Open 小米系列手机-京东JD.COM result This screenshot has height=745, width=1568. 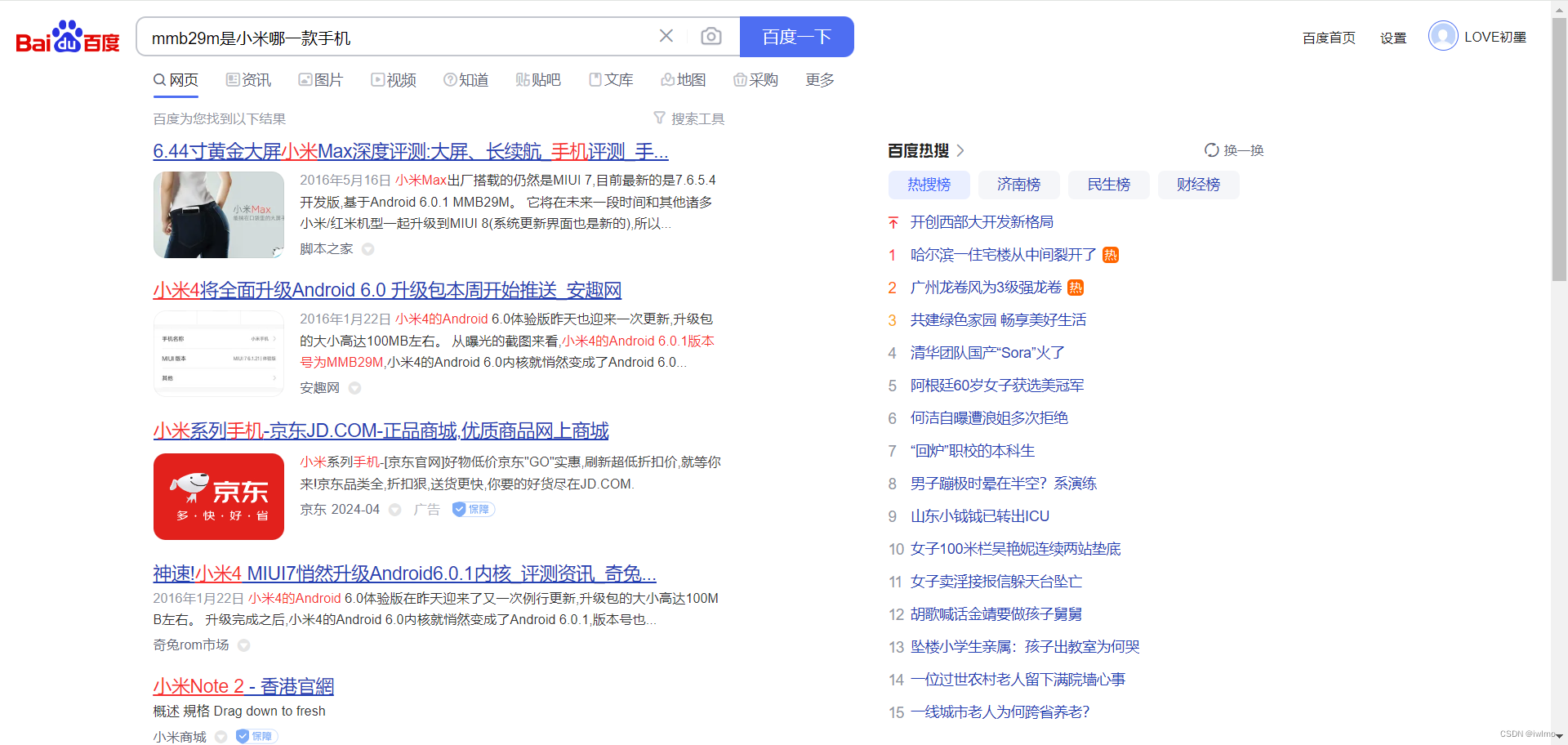coord(381,430)
